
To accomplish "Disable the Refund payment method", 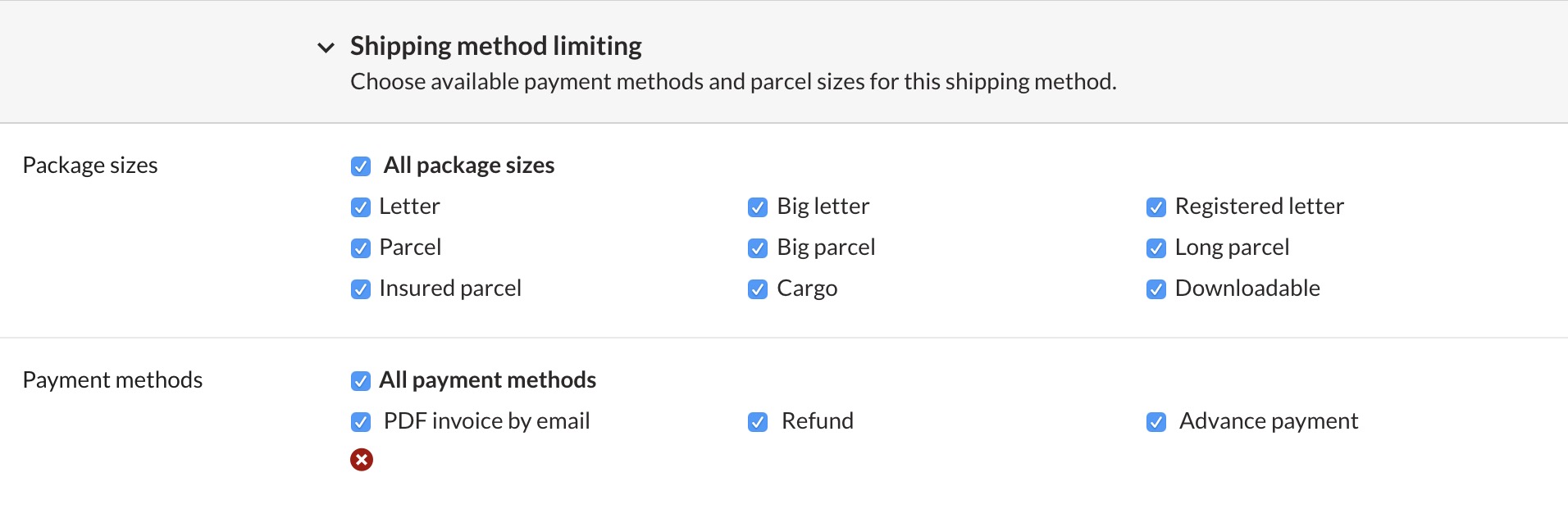I will (x=758, y=422).
